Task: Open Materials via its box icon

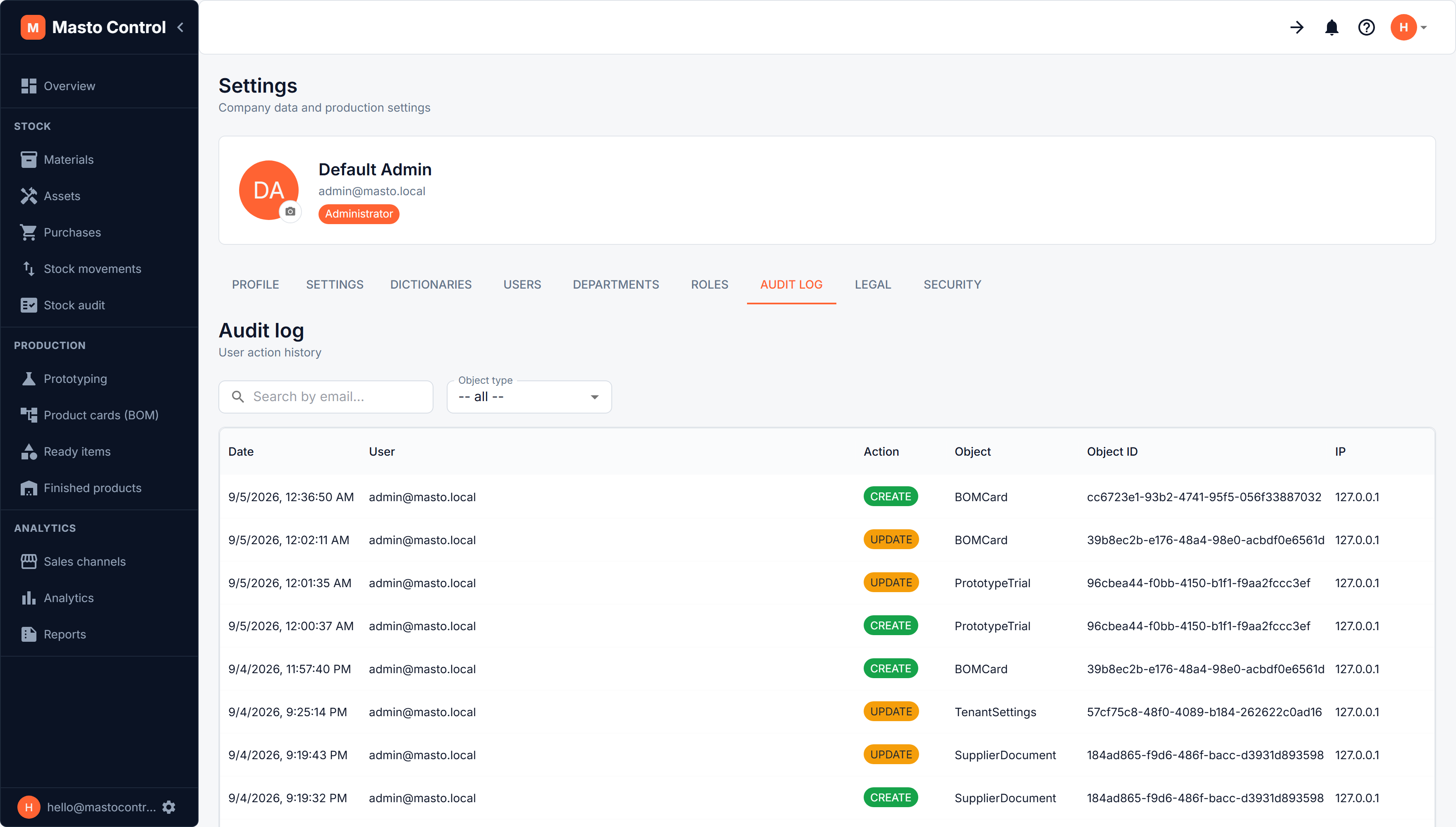Action: pyautogui.click(x=29, y=160)
